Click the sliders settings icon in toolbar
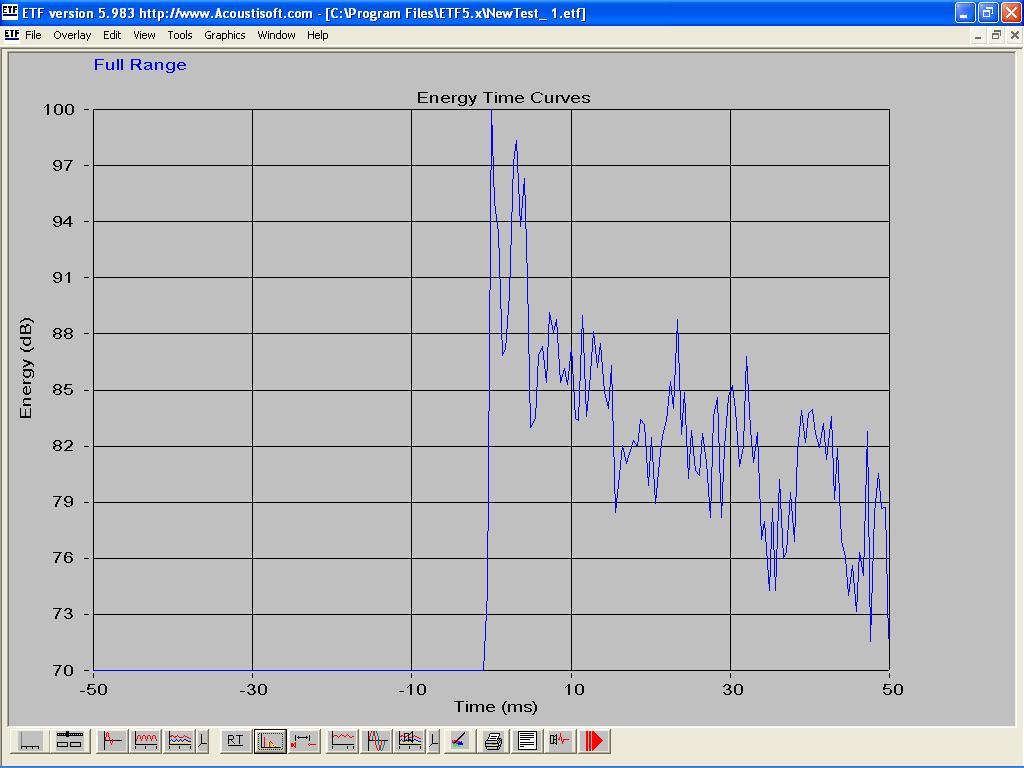The height and width of the screenshot is (768, 1024). click(x=69, y=741)
